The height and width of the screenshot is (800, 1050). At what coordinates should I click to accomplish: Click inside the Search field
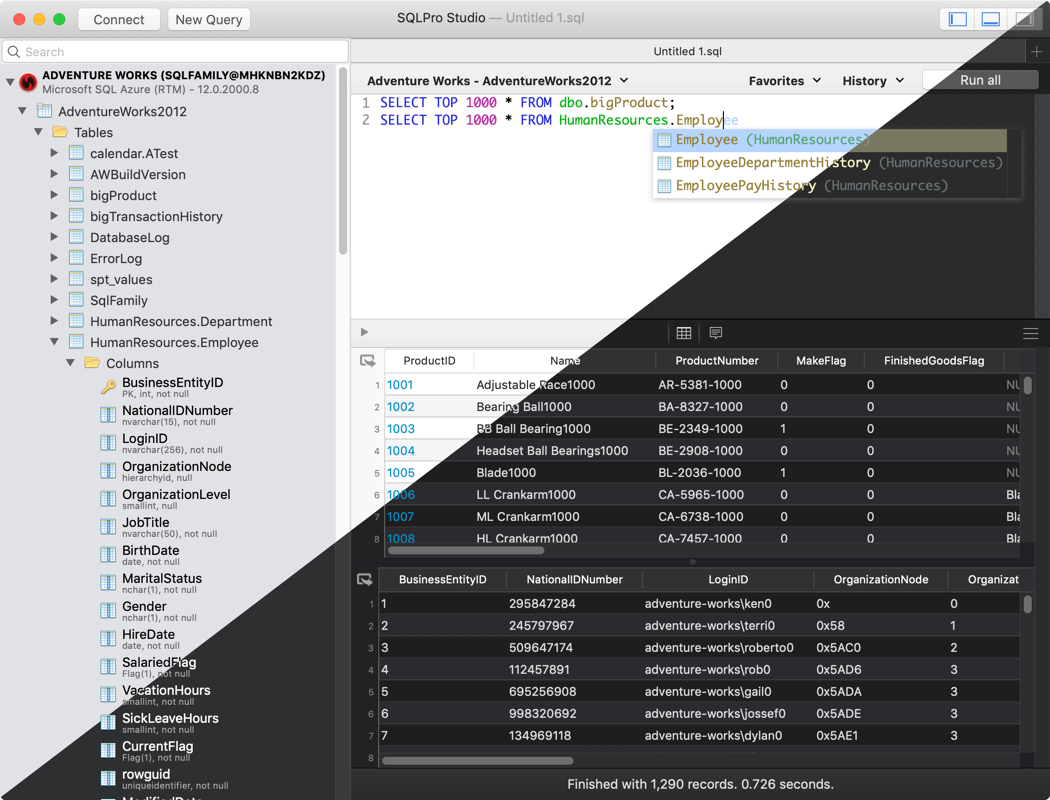click(175, 51)
